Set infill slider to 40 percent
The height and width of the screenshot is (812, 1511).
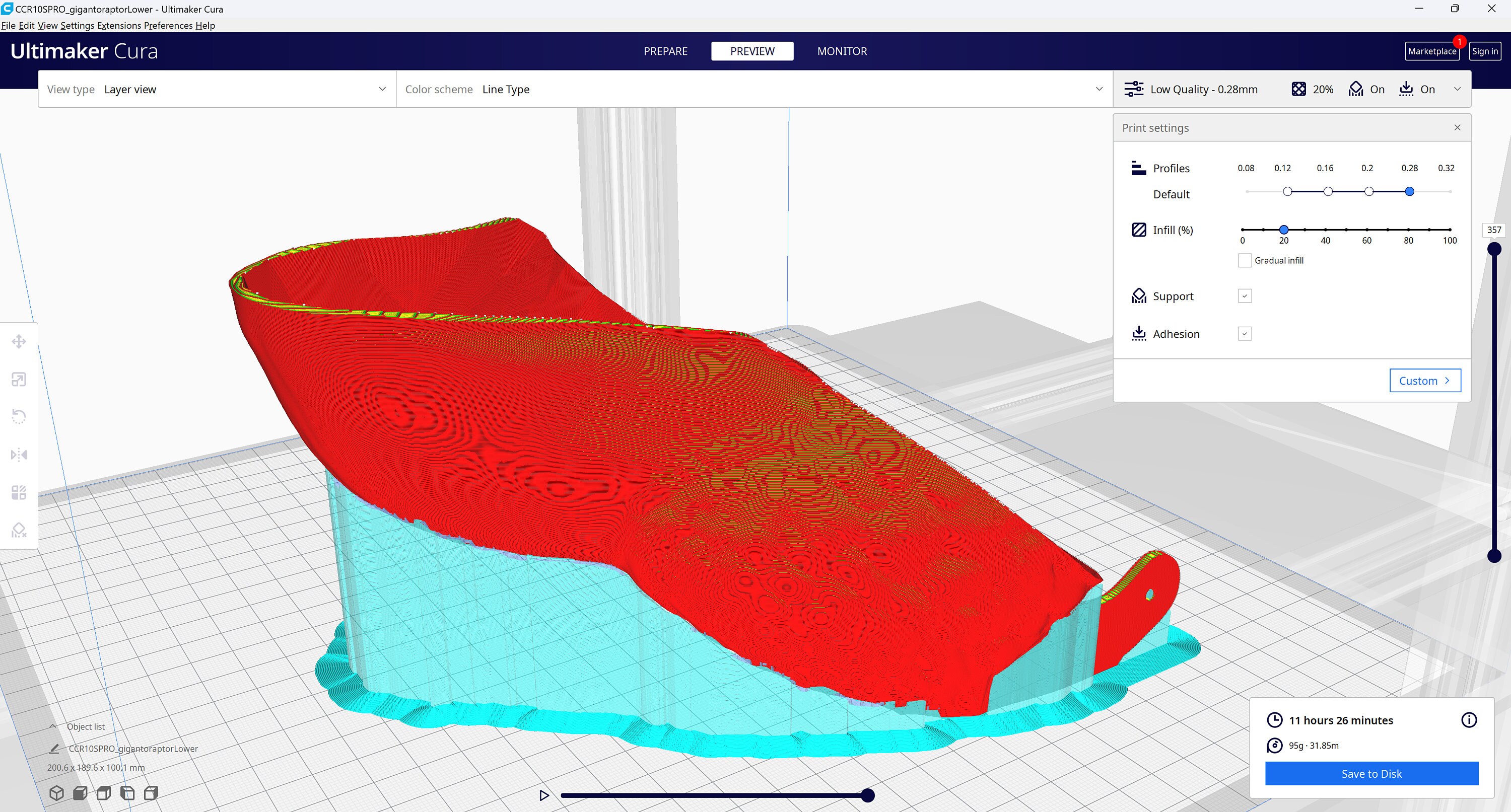[x=1325, y=230]
